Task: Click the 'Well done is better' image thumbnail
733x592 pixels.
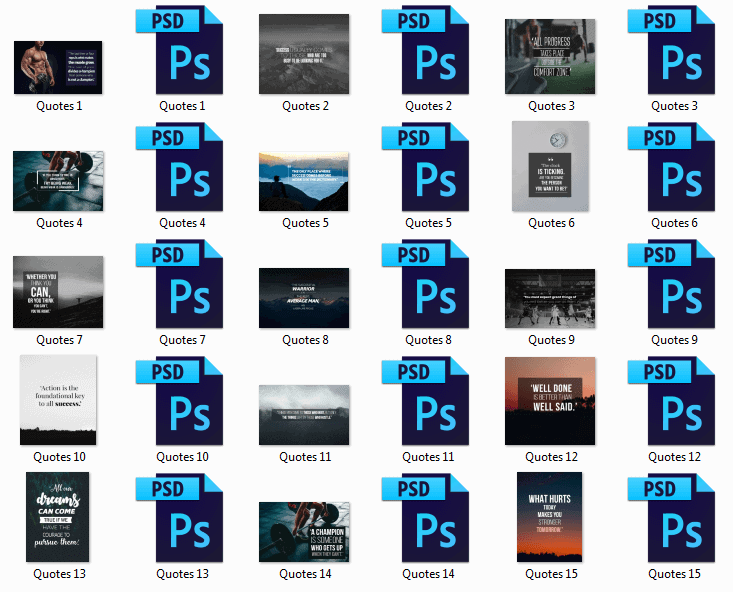Action: [x=549, y=401]
